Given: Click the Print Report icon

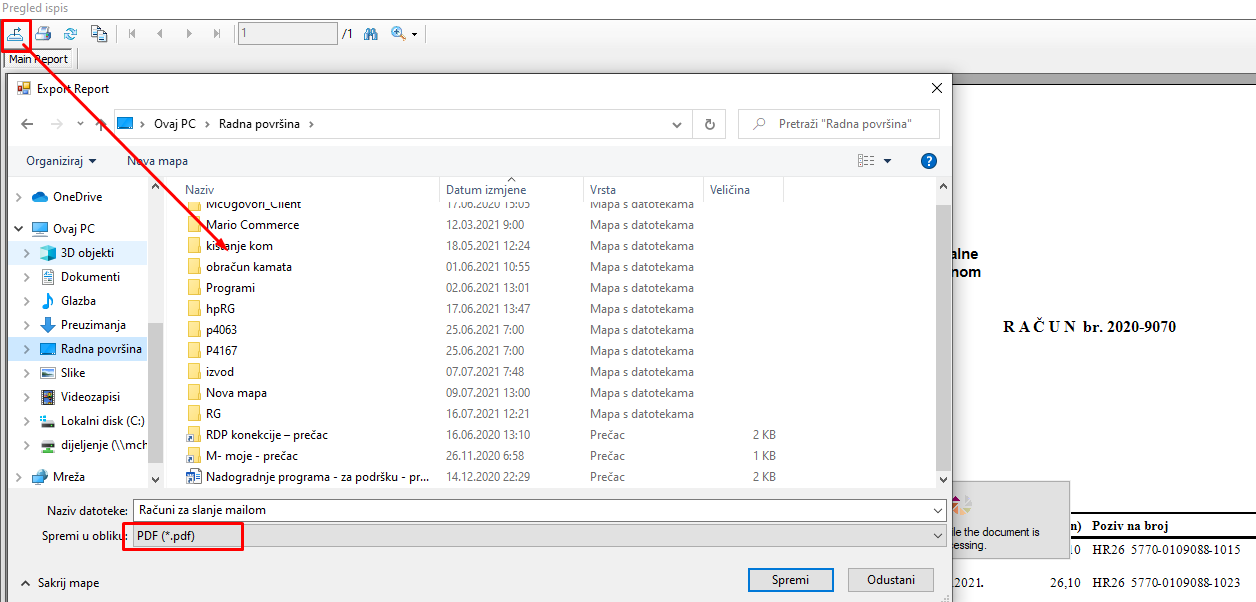Looking at the screenshot, I should pos(43,34).
